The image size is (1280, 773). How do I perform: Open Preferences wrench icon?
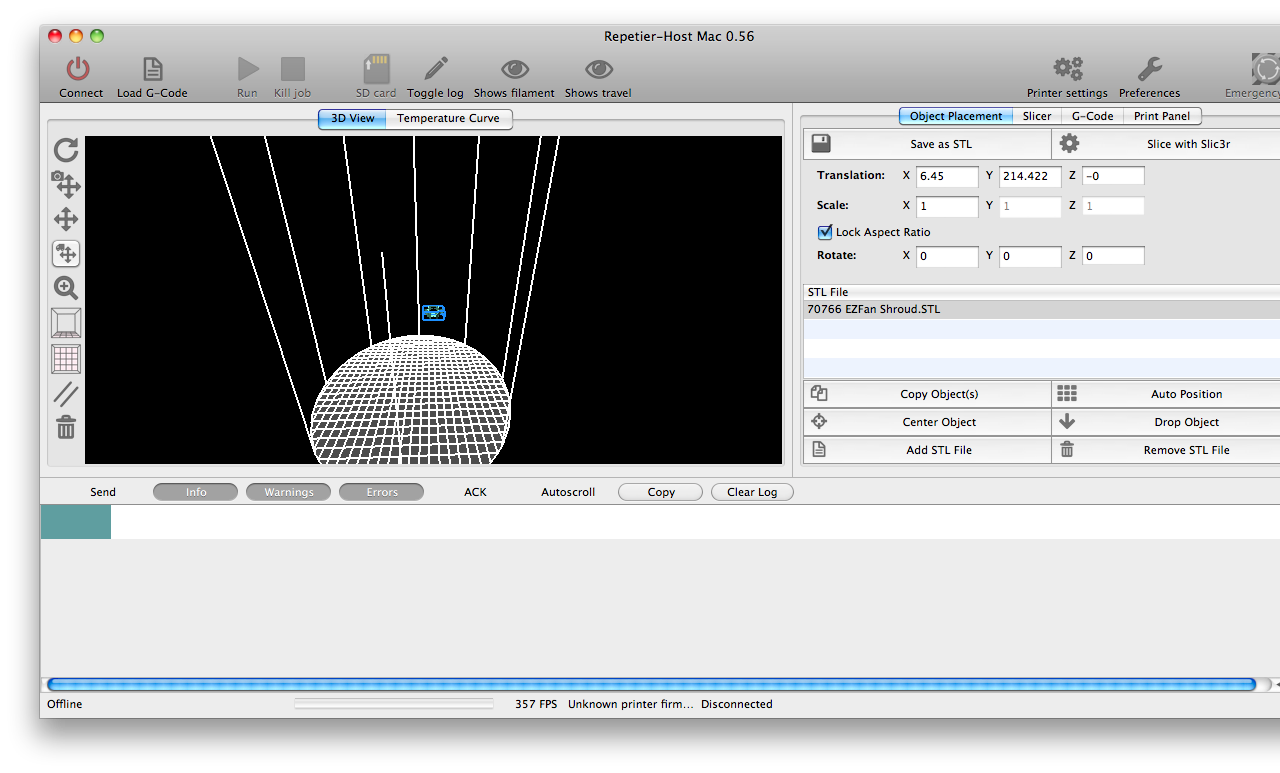1149,69
